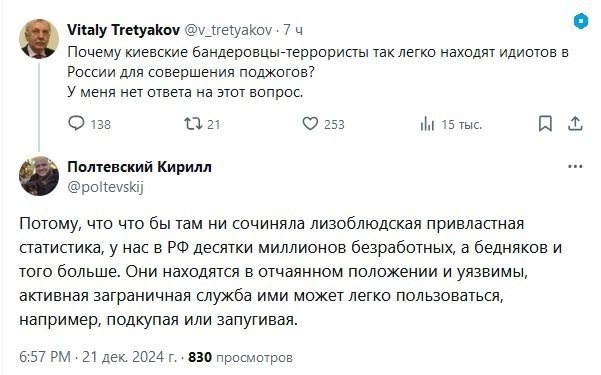Open Vitaly Tretyakov's profile picture
Screen dimensions: 601x375
click(x=39, y=39)
